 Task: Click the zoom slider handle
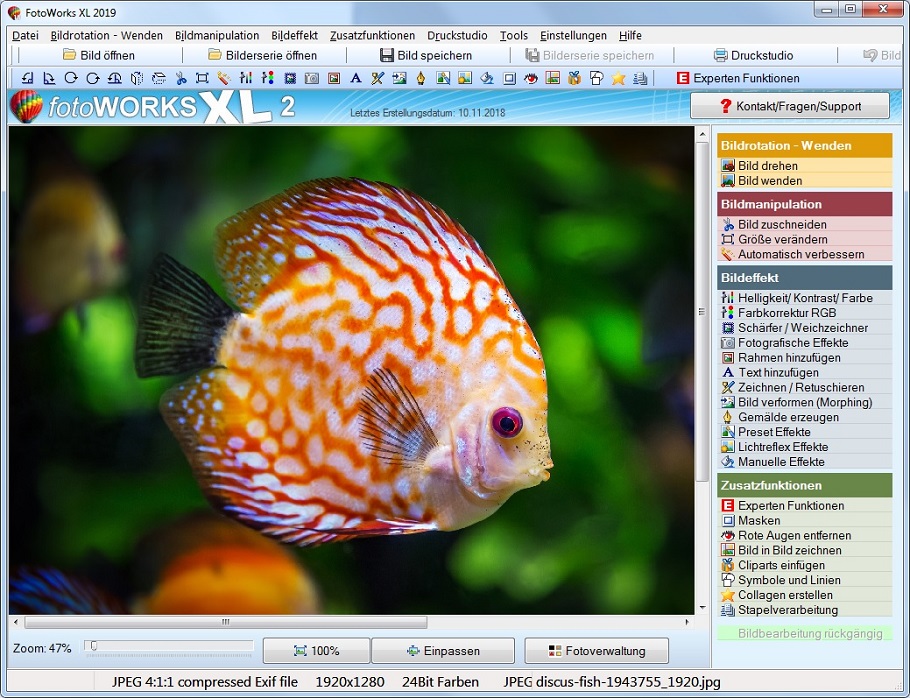click(93, 647)
